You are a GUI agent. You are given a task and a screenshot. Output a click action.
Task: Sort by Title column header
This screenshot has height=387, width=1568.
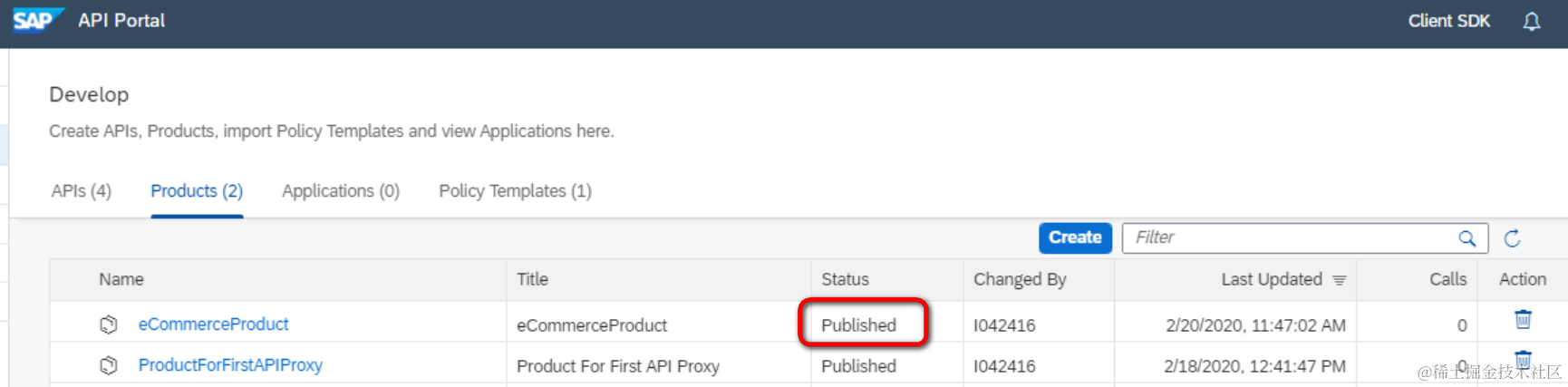tap(533, 279)
